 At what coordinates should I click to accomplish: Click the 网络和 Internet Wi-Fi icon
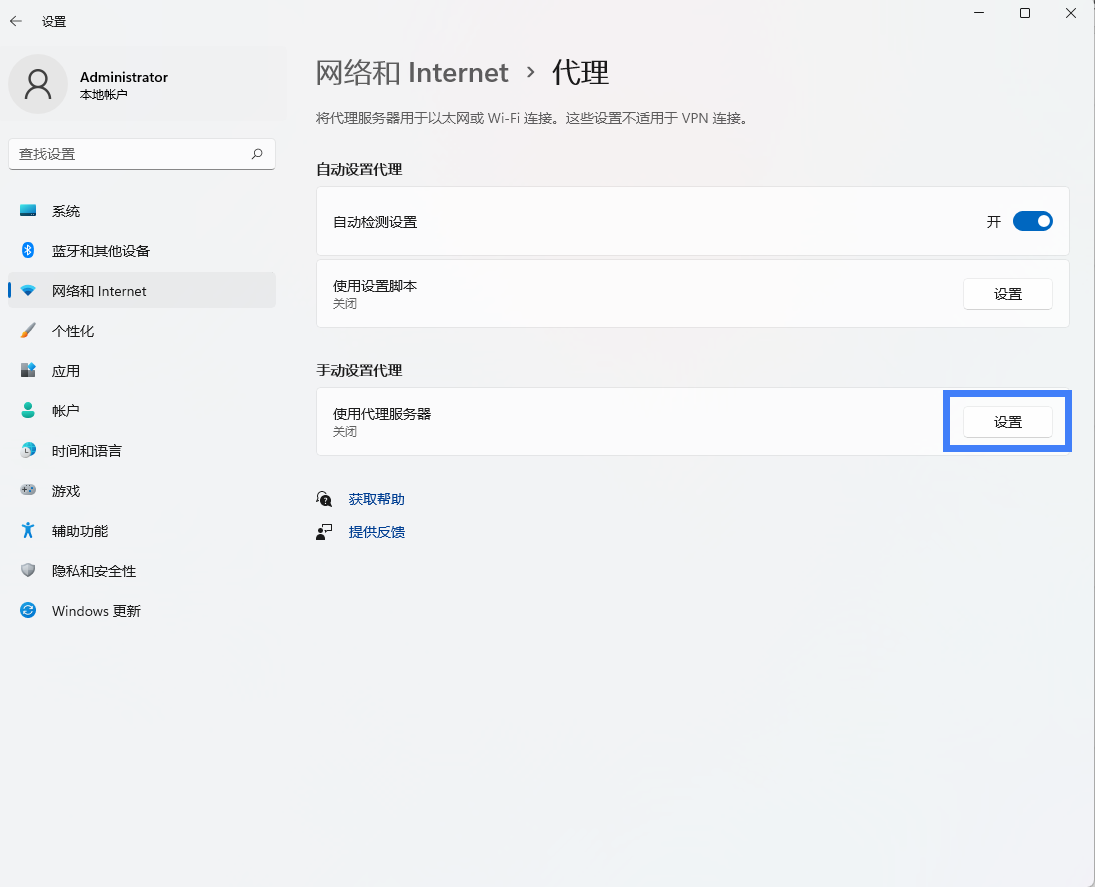[x=28, y=291]
